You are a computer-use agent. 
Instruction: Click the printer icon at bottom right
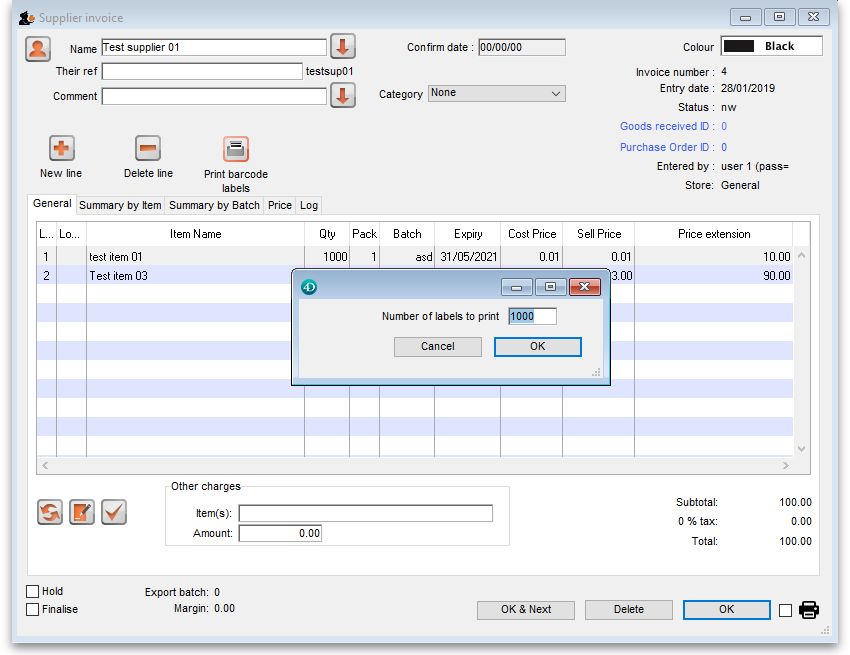coord(809,610)
